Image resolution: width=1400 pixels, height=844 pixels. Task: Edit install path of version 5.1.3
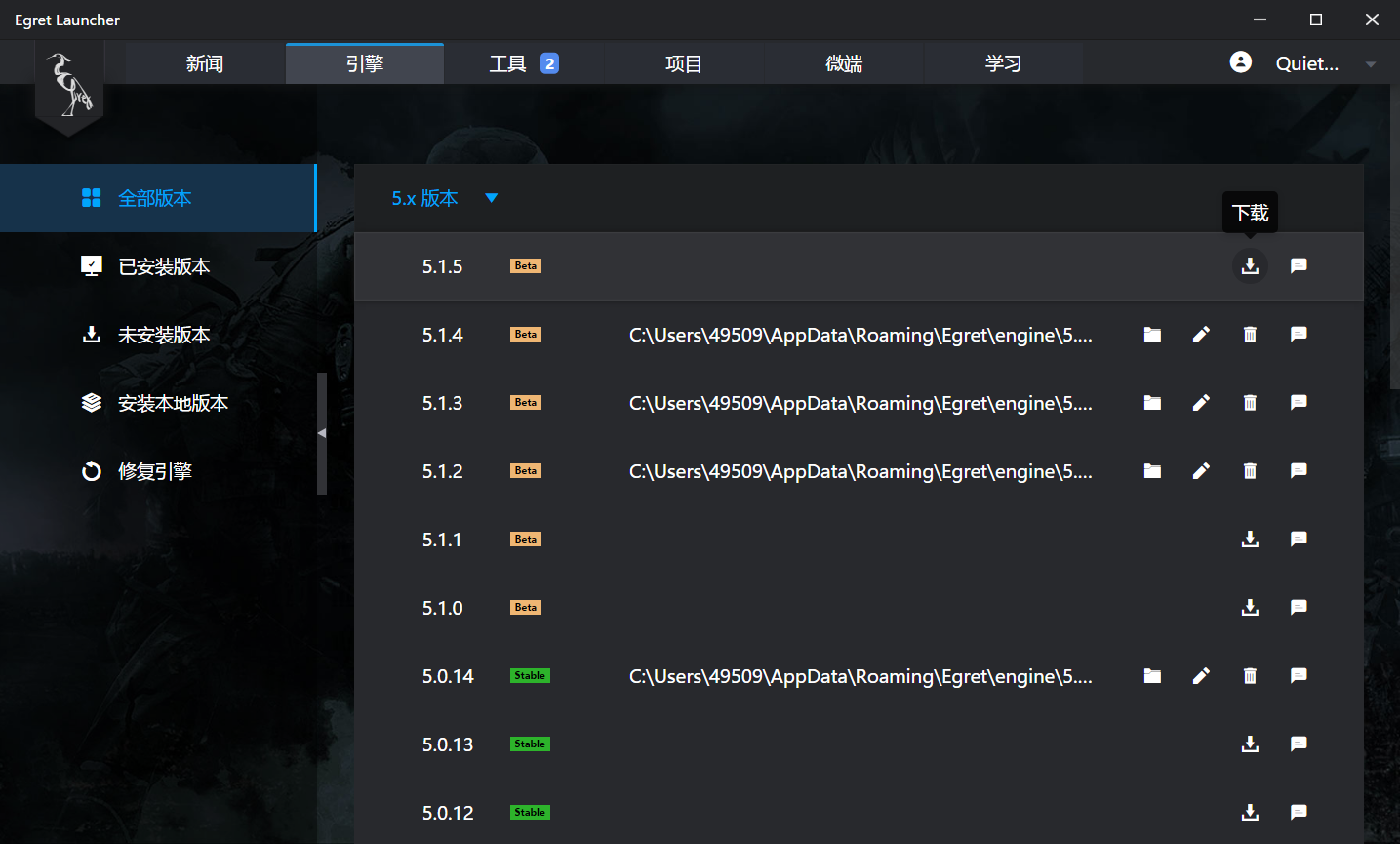pyautogui.click(x=1201, y=403)
